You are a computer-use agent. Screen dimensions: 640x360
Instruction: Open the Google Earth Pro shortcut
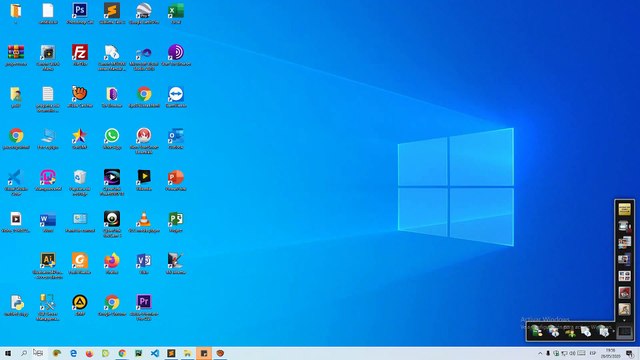coord(144,13)
